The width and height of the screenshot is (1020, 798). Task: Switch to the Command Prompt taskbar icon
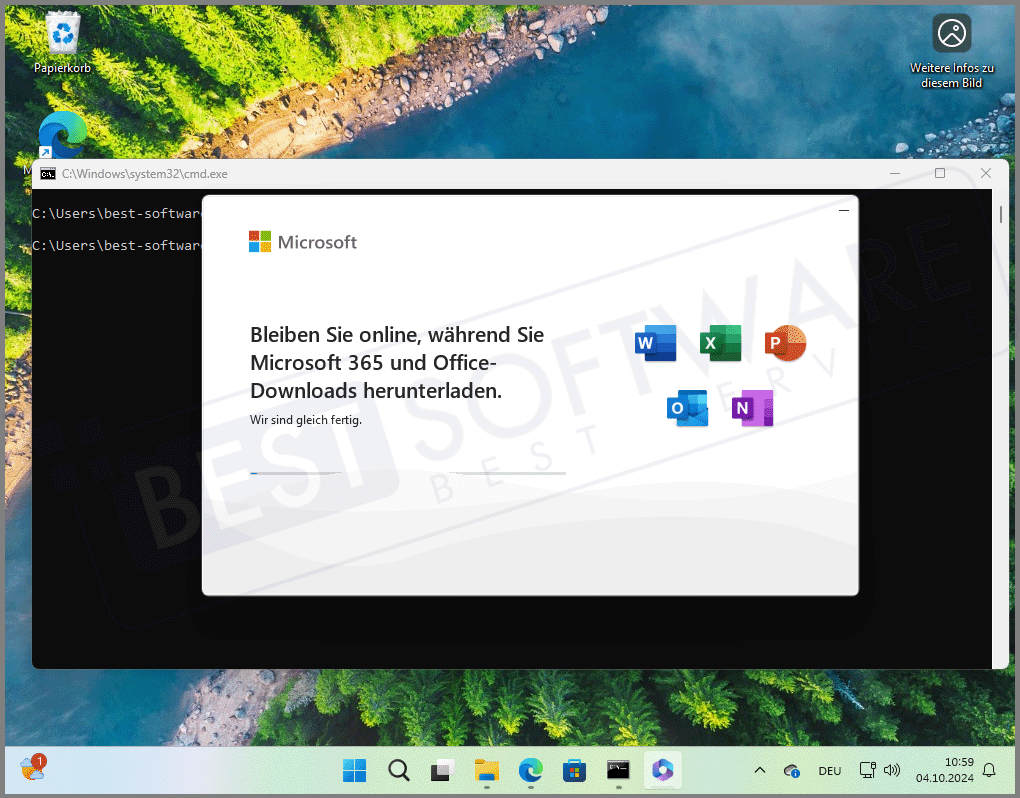pyautogui.click(x=618, y=771)
